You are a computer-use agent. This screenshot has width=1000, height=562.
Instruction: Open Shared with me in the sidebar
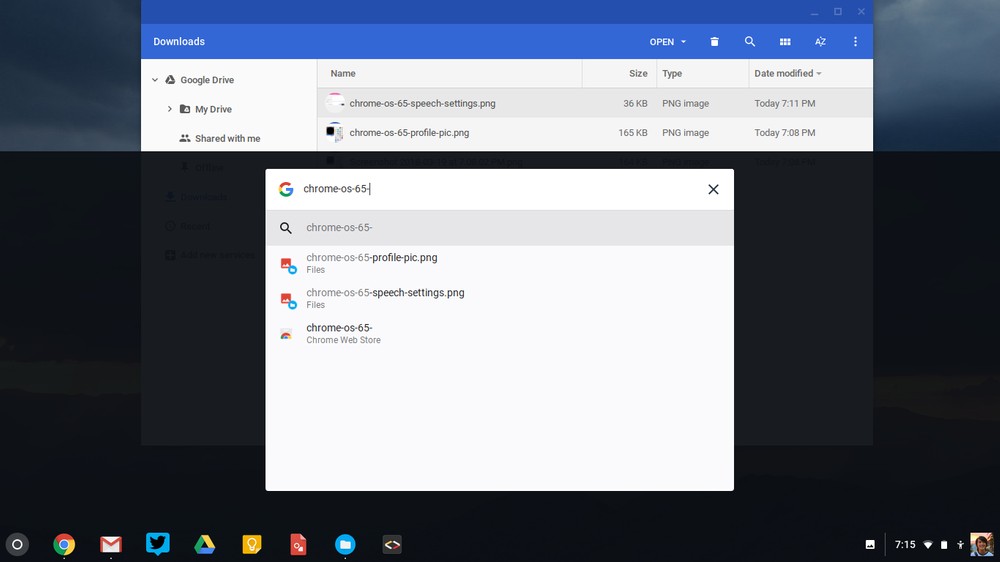pos(228,138)
